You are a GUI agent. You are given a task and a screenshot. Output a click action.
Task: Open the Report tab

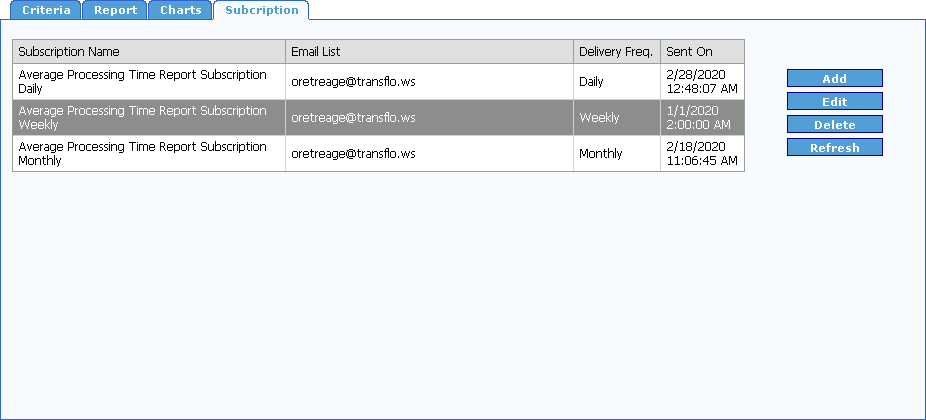point(115,11)
